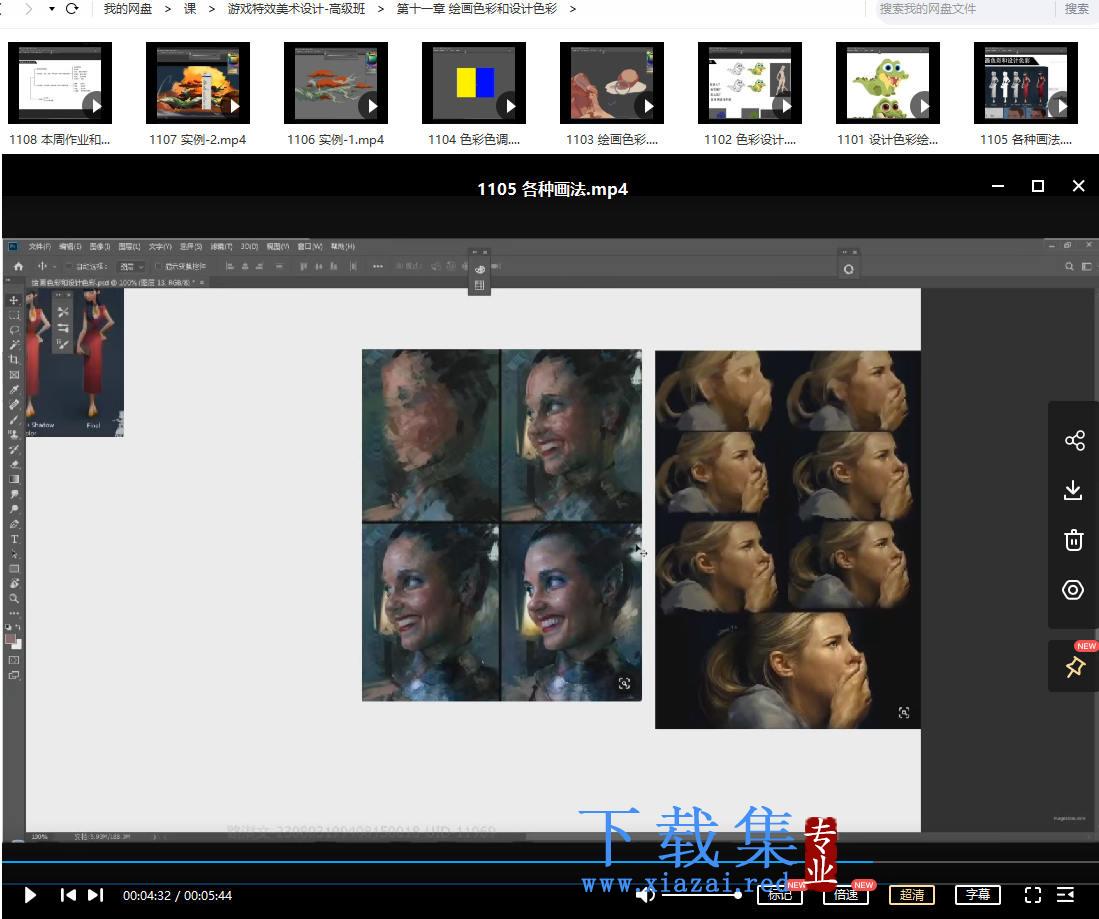
Task: Open the 1104 色彩色调 video thumbnail
Action: point(474,83)
